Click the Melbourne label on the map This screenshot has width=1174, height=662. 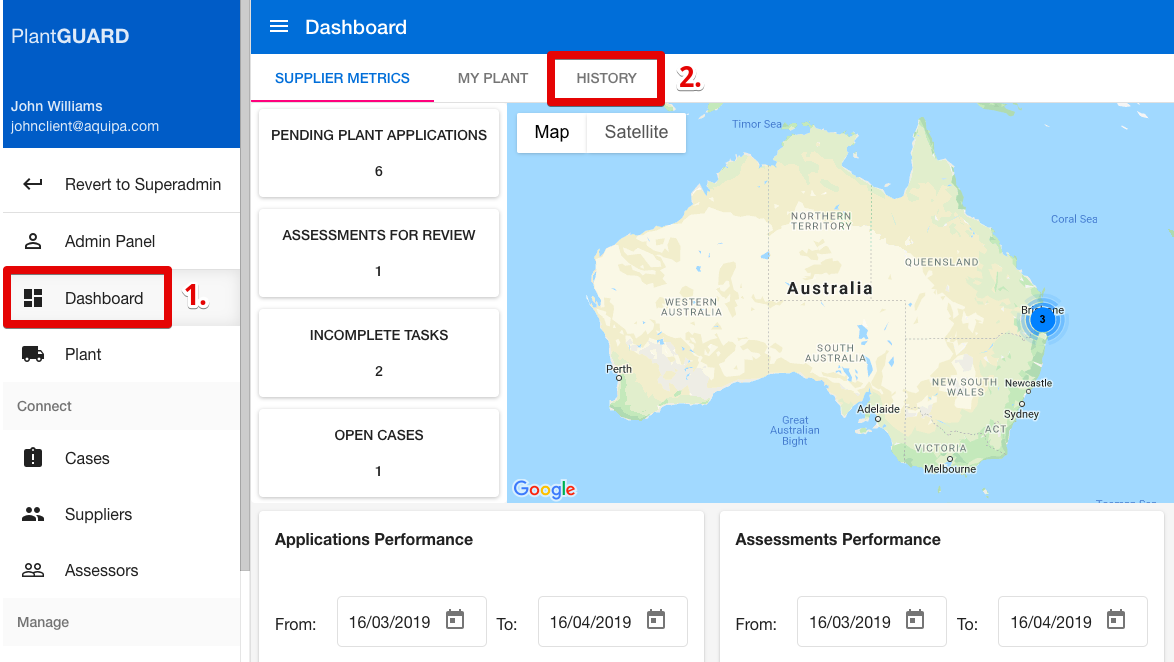coord(950,469)
